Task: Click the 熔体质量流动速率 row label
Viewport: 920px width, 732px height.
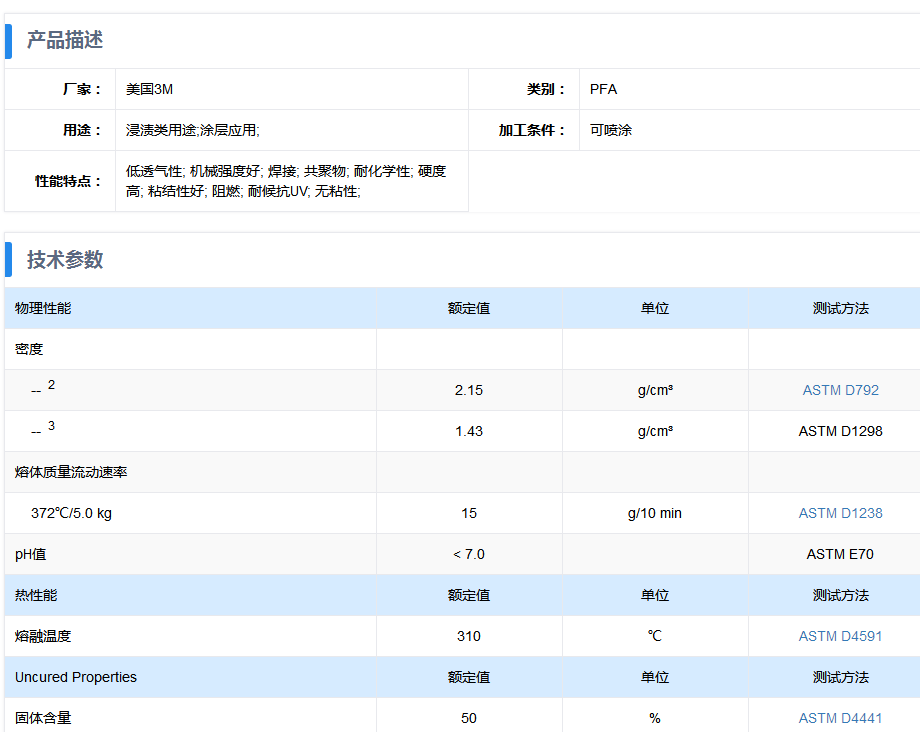Action: coord(71,472)
